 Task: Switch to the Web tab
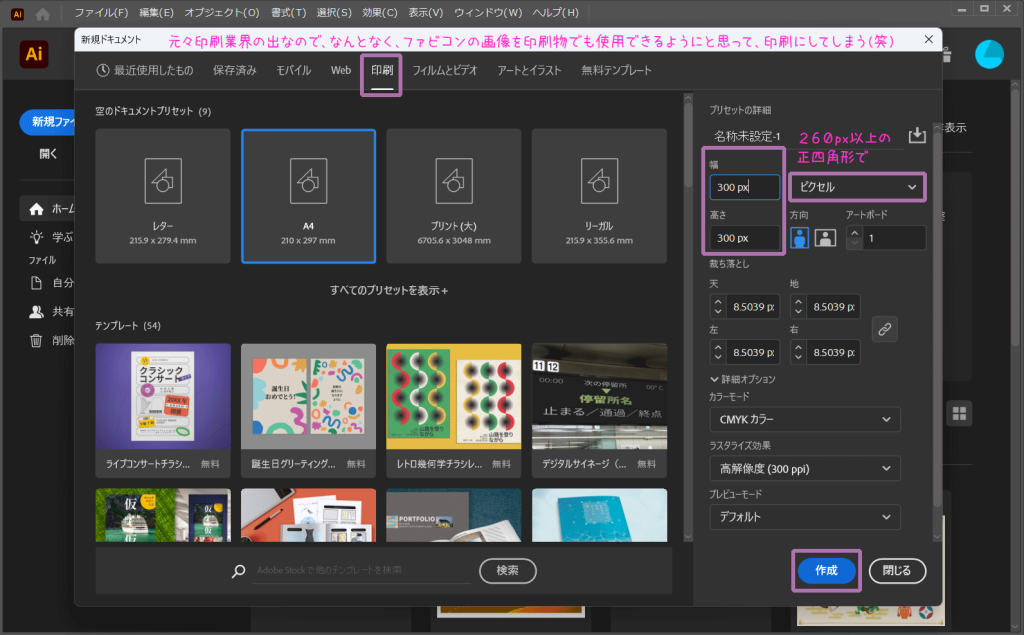tap(341, 71)
